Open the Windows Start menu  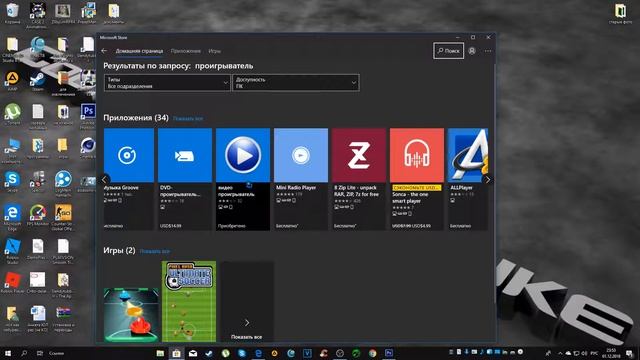coord(7,353)
